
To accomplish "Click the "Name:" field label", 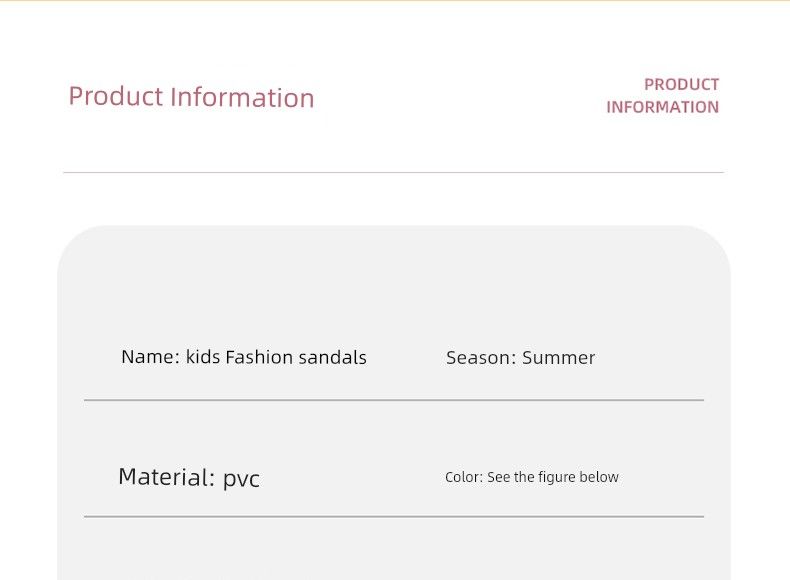I will tap(150, 357).
